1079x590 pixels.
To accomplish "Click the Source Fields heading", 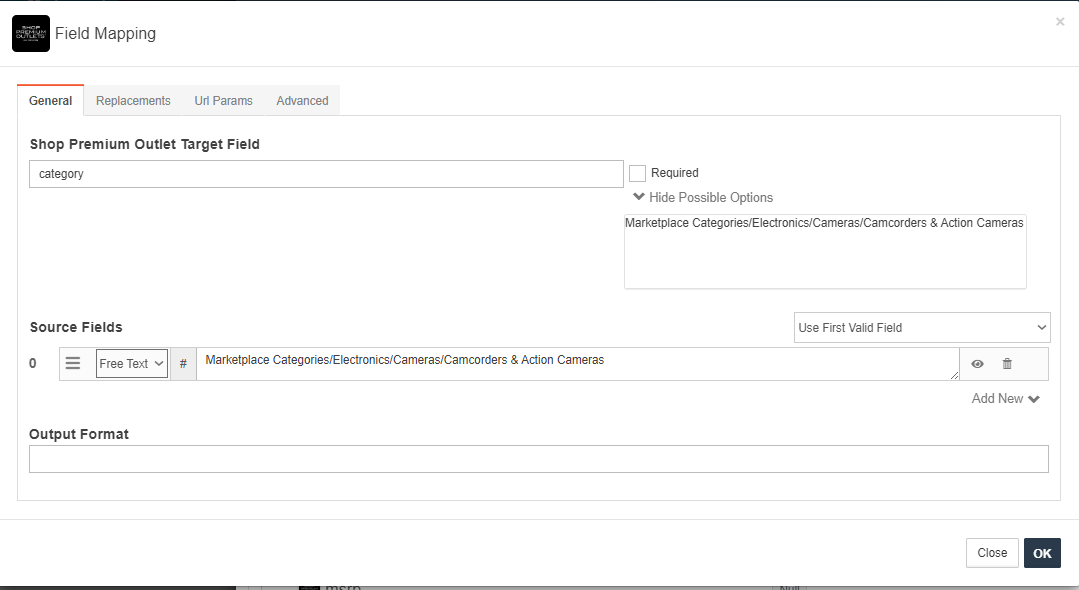I will click(x=76, y=328).
